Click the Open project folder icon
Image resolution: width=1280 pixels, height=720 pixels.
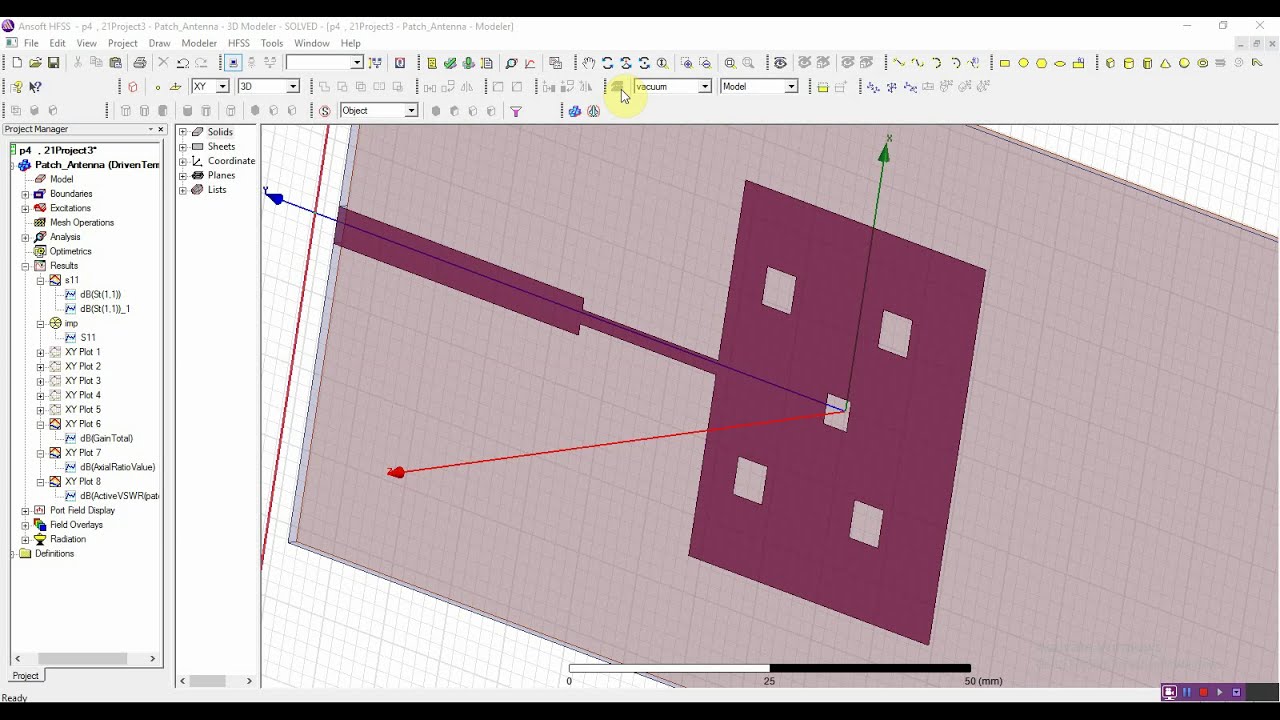tap(35, 63)
